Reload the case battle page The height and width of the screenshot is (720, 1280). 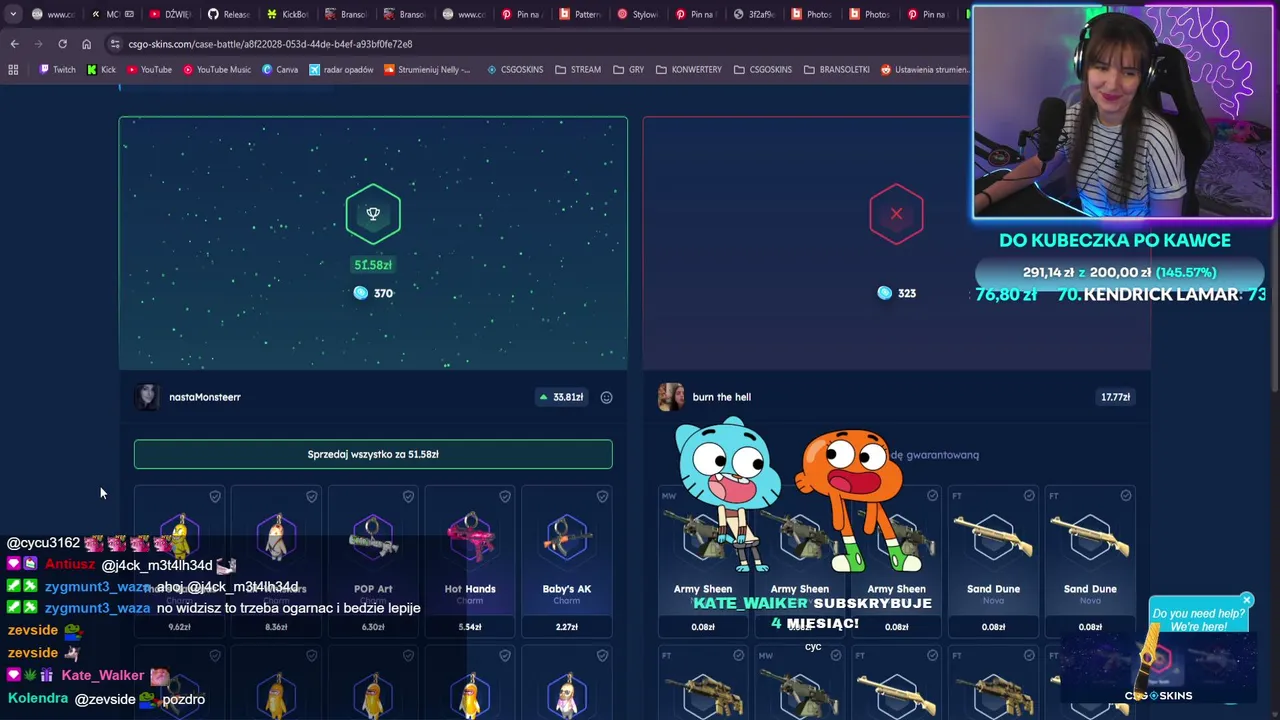click(x=62, y=44)
